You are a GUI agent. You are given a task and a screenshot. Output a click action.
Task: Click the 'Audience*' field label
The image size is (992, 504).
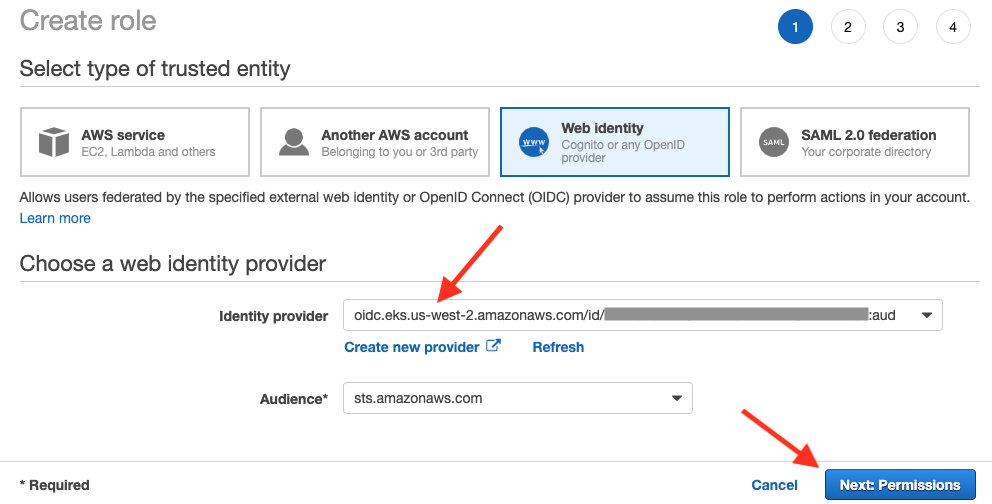294,399
